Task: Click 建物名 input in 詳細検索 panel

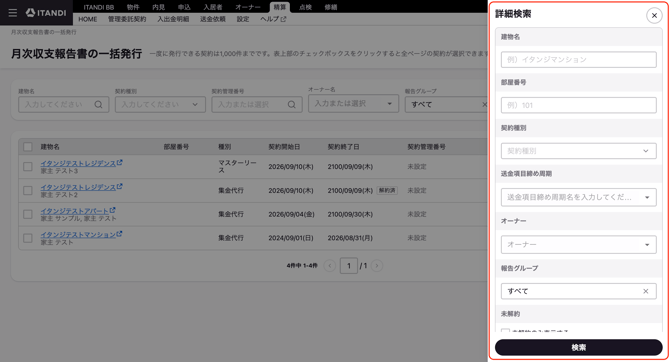Action: point(579,59)
